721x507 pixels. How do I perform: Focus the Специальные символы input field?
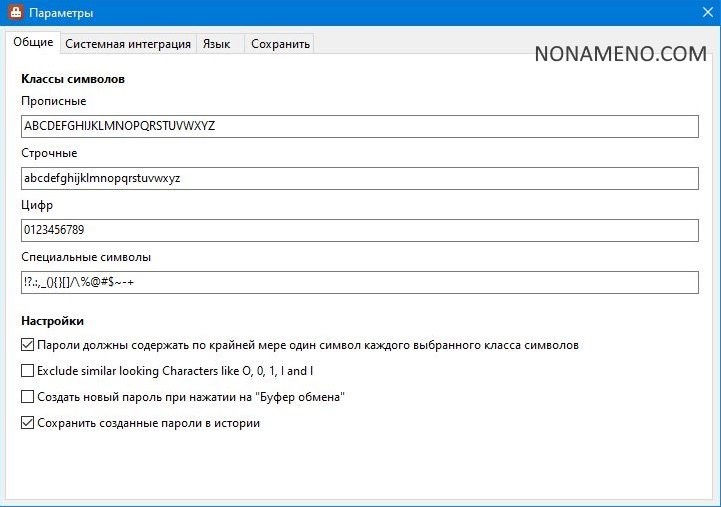click(x=359, y=282)
